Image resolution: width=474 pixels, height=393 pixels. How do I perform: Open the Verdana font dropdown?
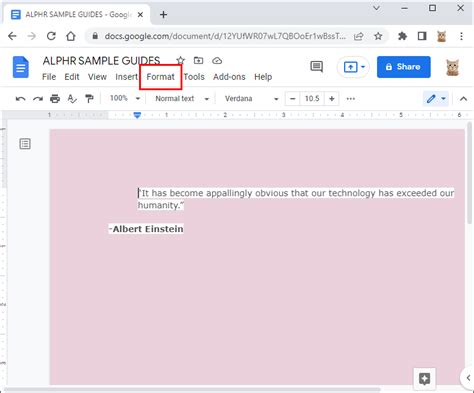(x=251, y=99)
